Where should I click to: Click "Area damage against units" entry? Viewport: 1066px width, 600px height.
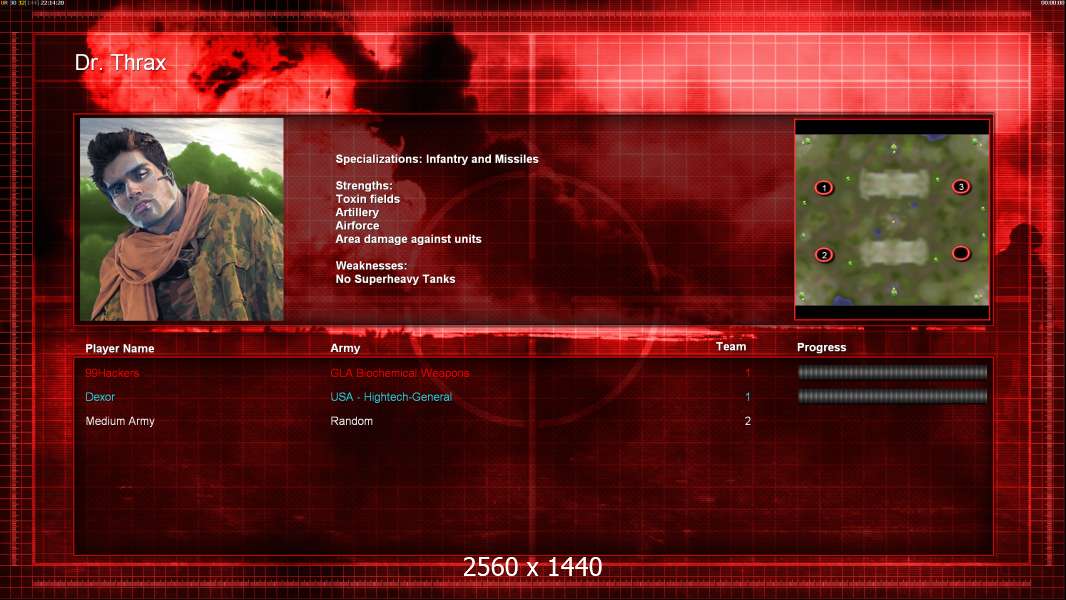tap(408, 239)
